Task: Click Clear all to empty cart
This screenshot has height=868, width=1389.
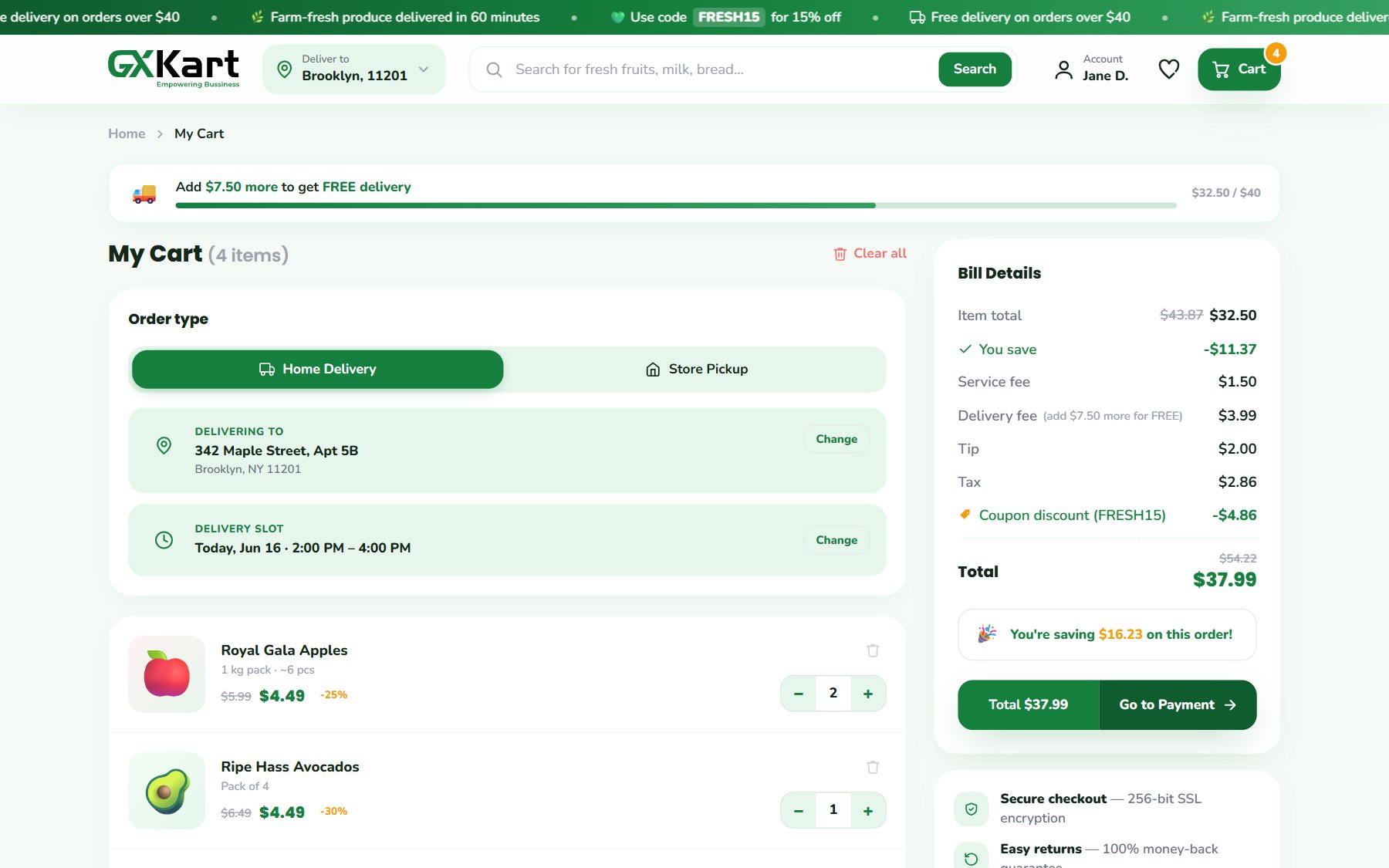Action: 870,253
